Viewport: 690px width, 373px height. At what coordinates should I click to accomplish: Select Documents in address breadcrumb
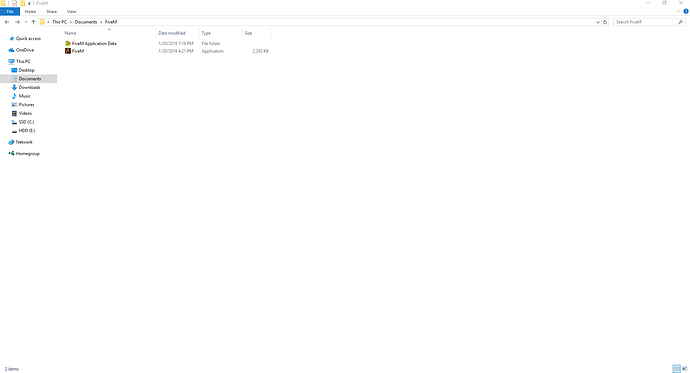86,22
